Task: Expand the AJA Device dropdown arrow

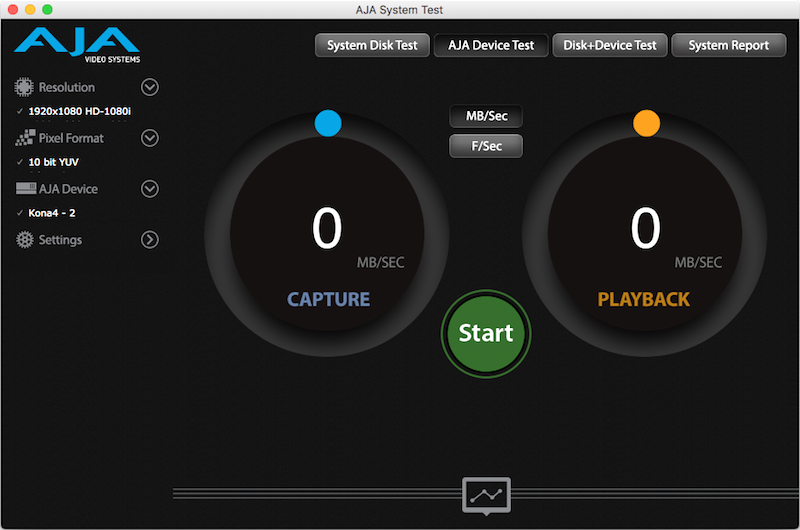Action: [150, 189]
